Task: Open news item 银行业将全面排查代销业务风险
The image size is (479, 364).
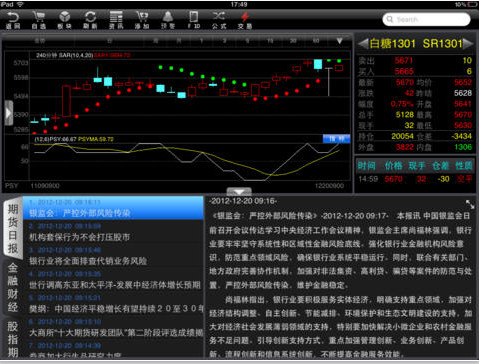Action: coord(113,256)
